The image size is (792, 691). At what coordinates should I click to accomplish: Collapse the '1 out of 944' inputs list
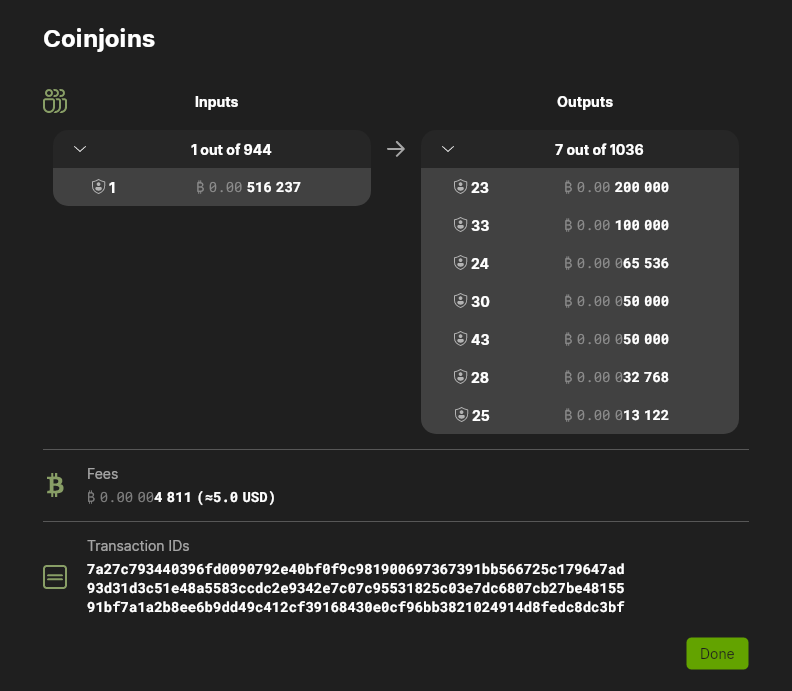tap(80, 149)
